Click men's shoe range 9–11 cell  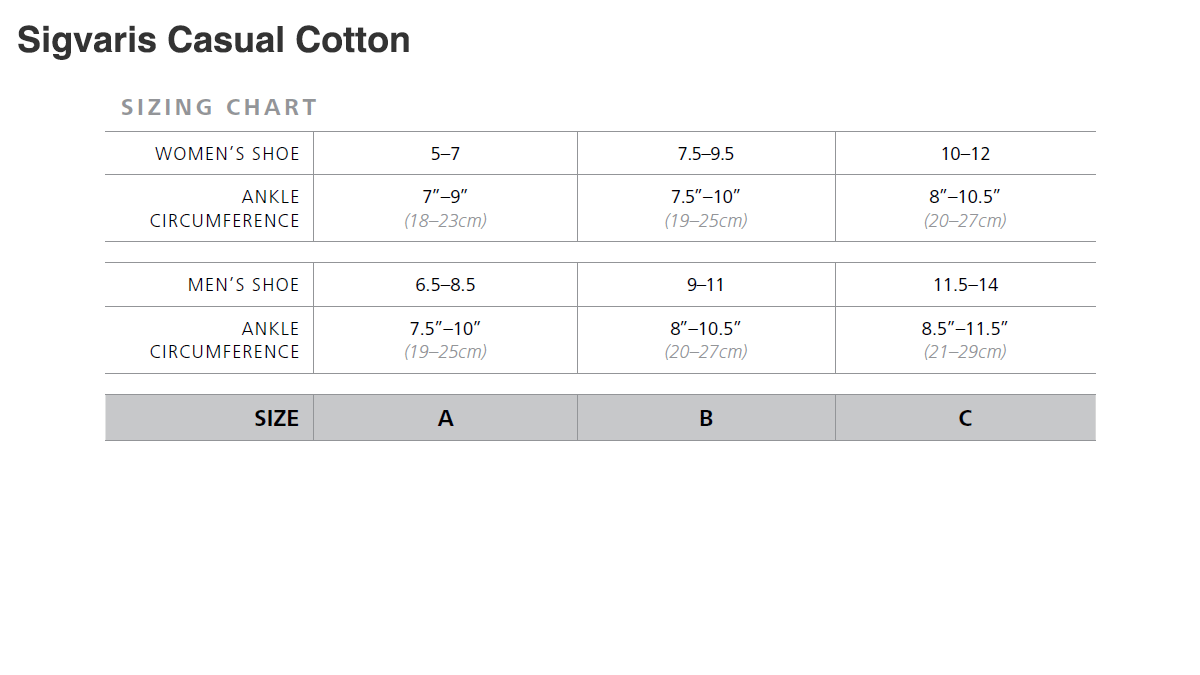point(705,285)
